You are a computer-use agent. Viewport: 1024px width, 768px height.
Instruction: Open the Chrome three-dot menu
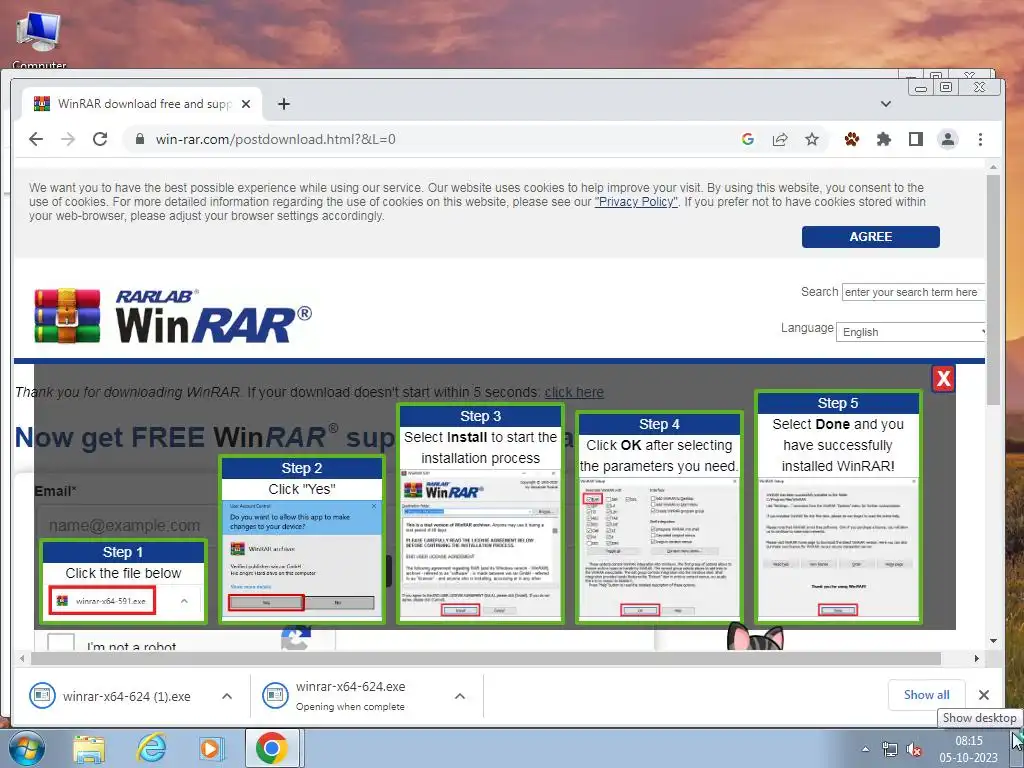[980, 139]
